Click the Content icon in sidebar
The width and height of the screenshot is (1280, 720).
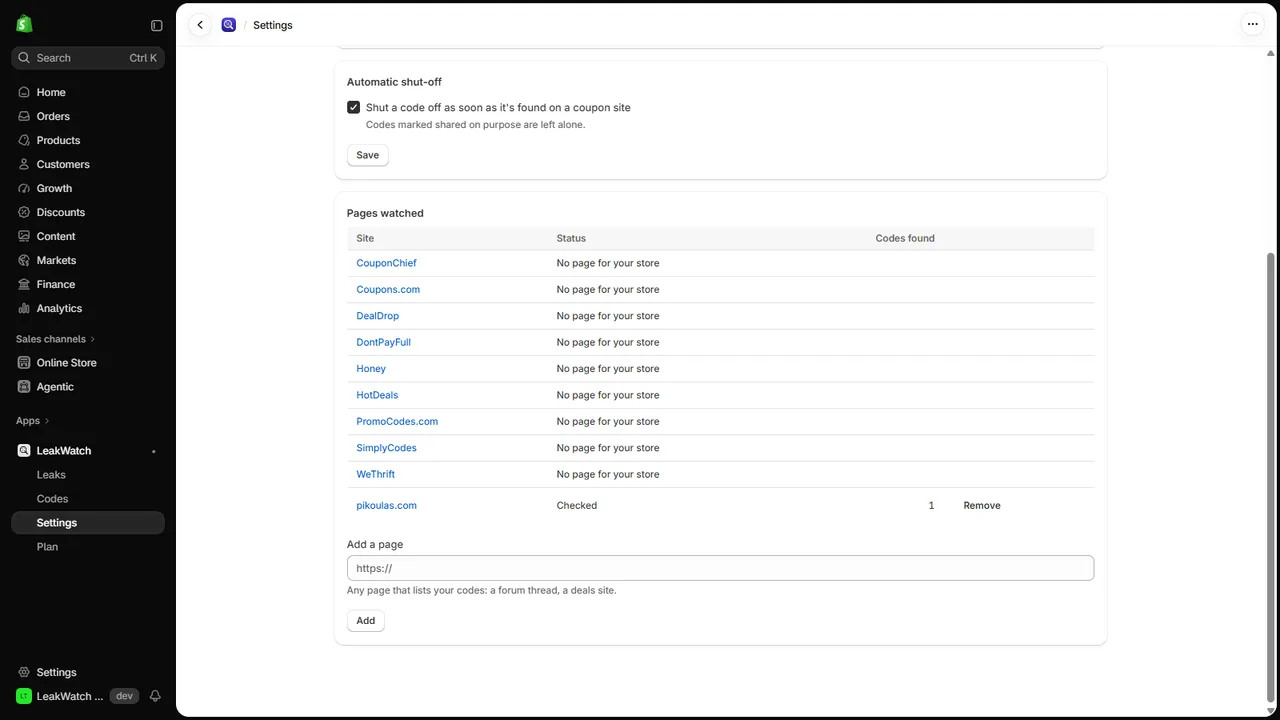click(x=24, y=236)
